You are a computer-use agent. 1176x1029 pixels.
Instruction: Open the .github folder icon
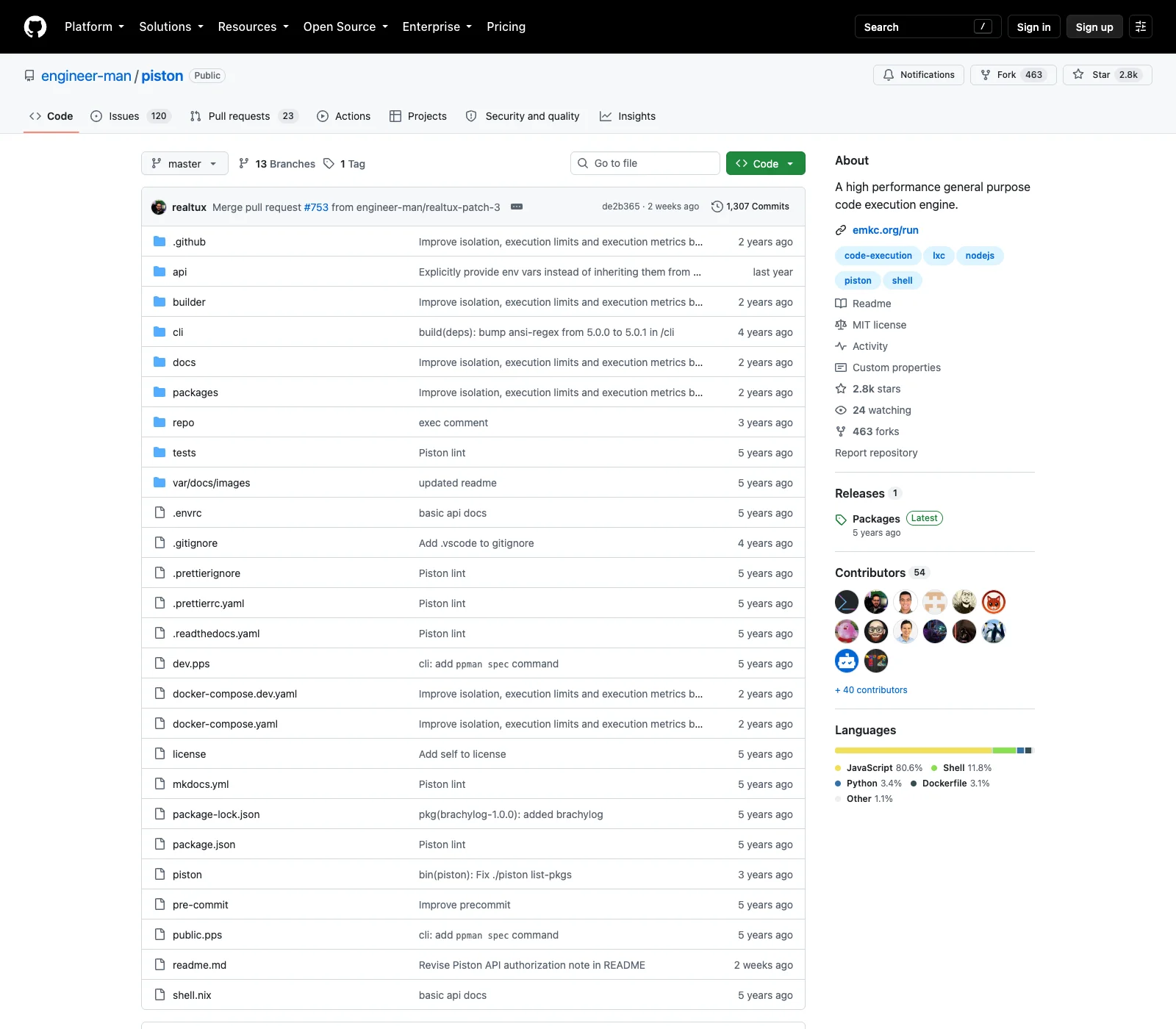[x=159, y=241]
